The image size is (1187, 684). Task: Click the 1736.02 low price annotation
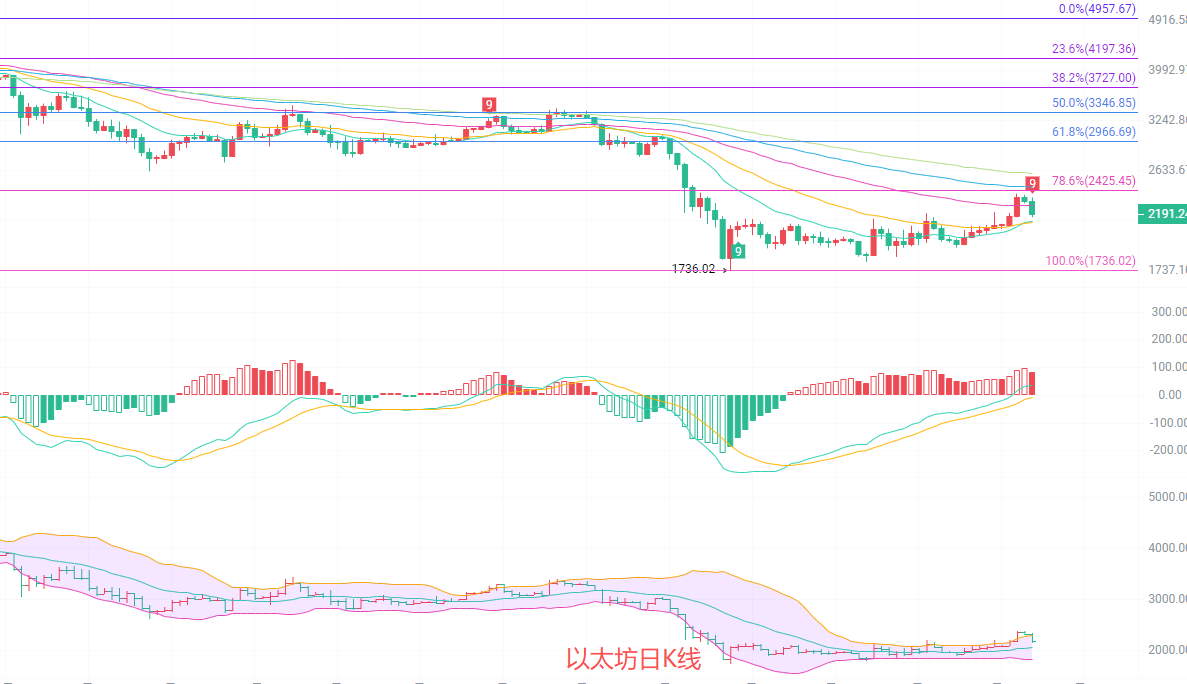coord(693,269)
